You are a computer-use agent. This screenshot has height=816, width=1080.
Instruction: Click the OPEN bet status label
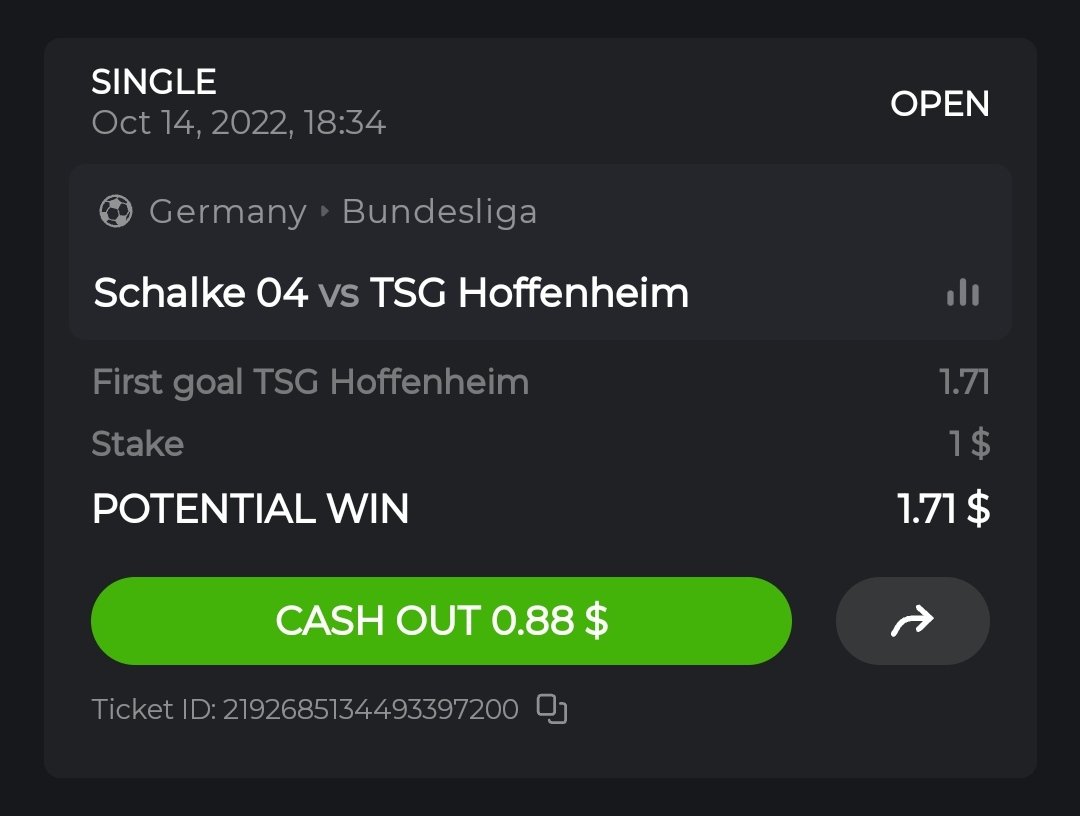(939, 104)
